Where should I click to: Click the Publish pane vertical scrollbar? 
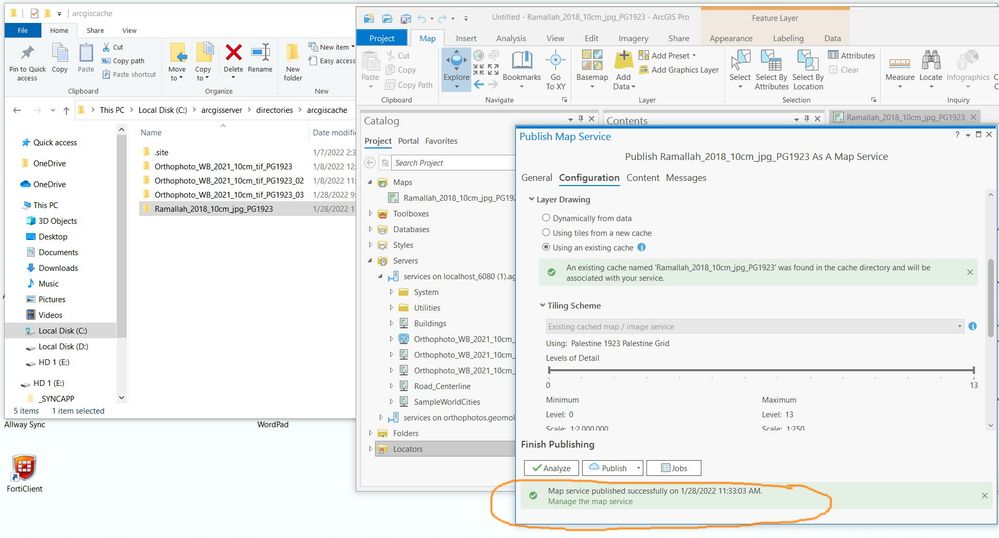pyautogui.click(x=990, y=298)
